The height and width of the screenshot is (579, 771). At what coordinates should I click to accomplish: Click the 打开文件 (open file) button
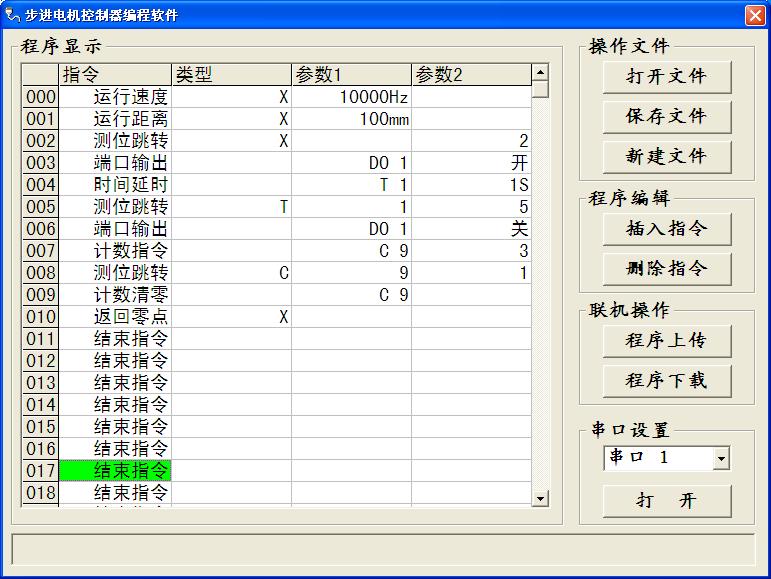667,77
